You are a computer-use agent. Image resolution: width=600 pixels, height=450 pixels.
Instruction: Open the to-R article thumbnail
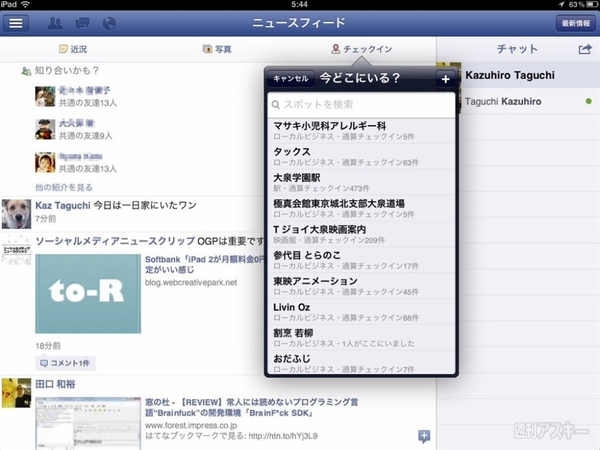coord(88,293)
